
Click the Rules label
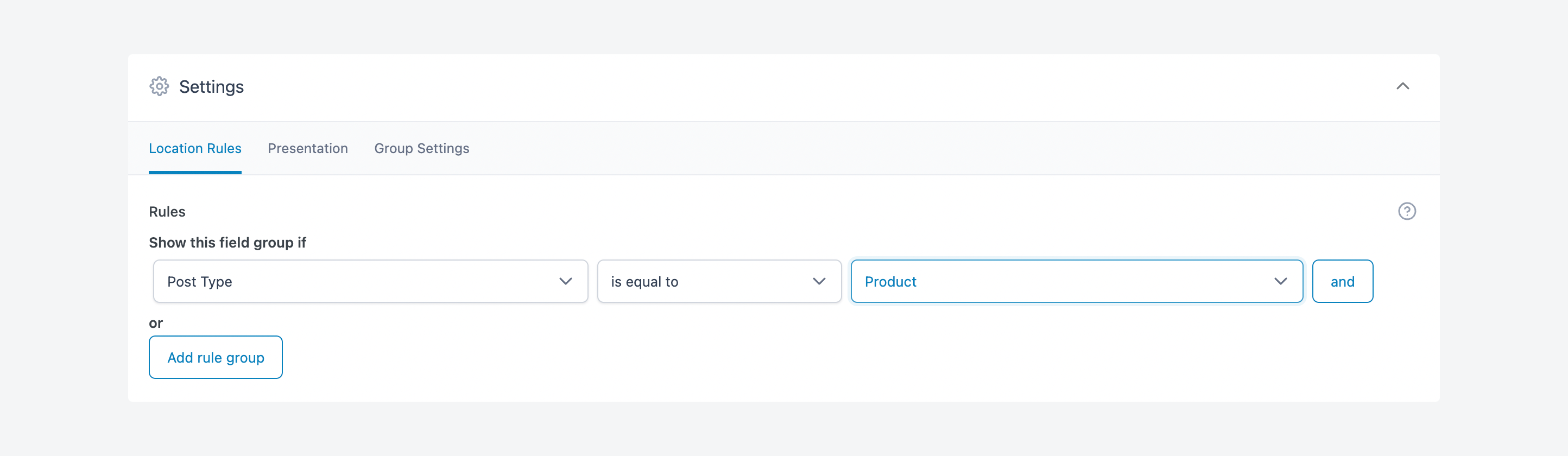167,212
